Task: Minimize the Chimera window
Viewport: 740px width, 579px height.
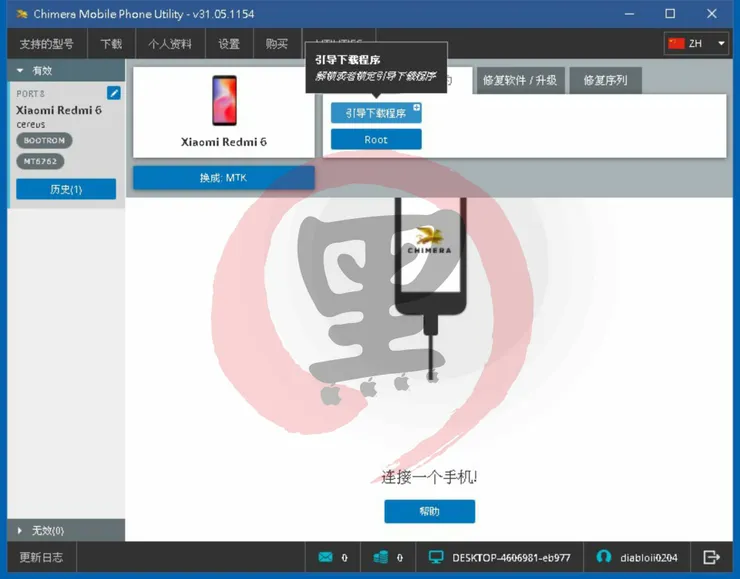Action: 629,14
